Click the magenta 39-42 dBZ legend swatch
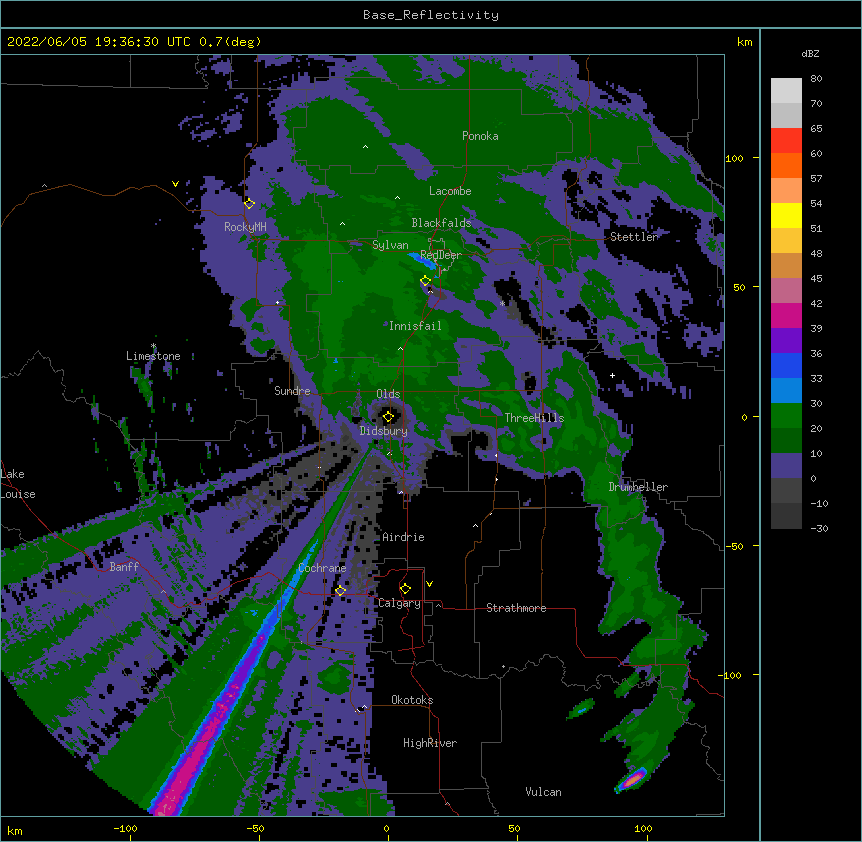 [786, 315]
